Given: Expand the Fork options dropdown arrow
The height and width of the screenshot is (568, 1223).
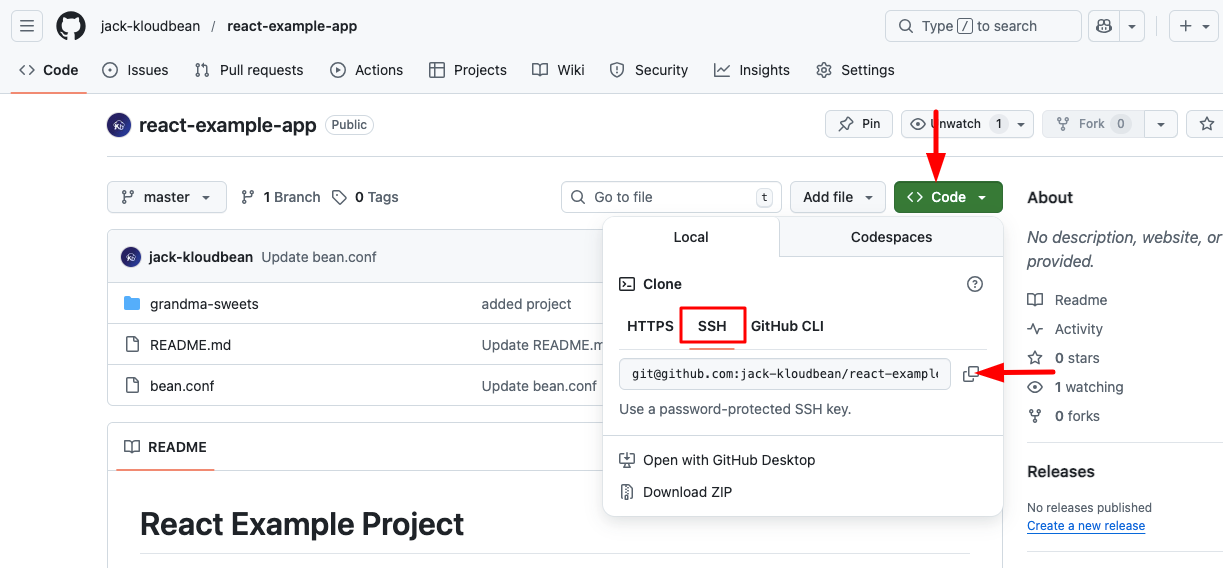Looking at the screenshot, I should 1160,124.
